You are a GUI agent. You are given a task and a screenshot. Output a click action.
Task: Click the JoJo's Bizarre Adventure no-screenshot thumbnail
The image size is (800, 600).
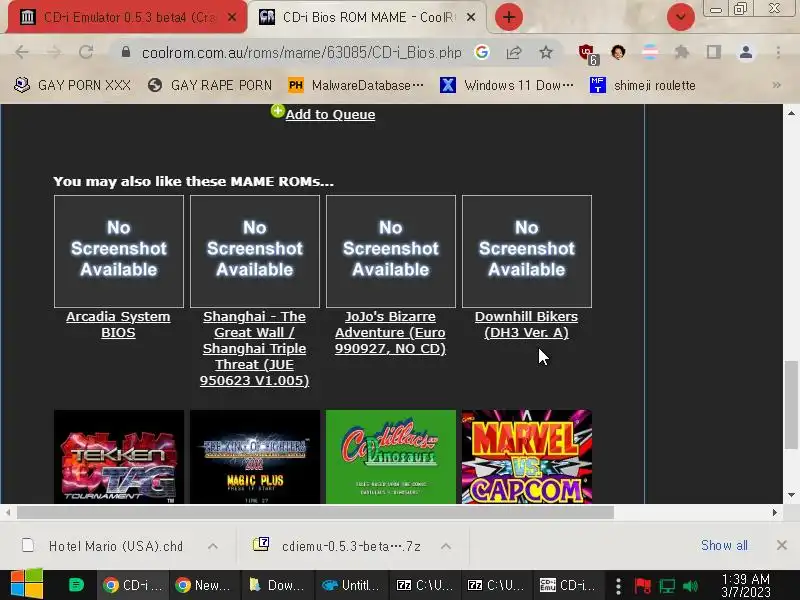coord(391,251)
